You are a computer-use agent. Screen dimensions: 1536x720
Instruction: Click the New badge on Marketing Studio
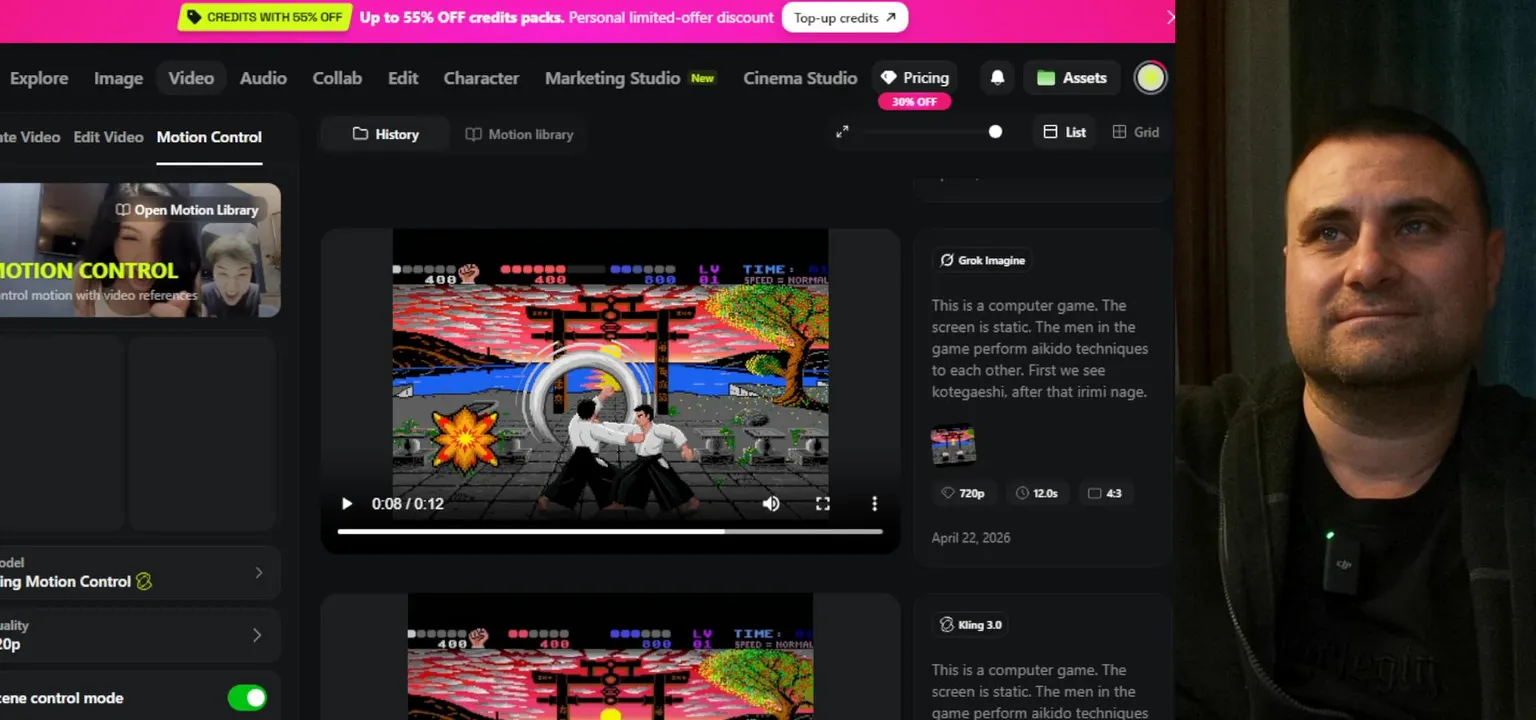pos(703,78)
